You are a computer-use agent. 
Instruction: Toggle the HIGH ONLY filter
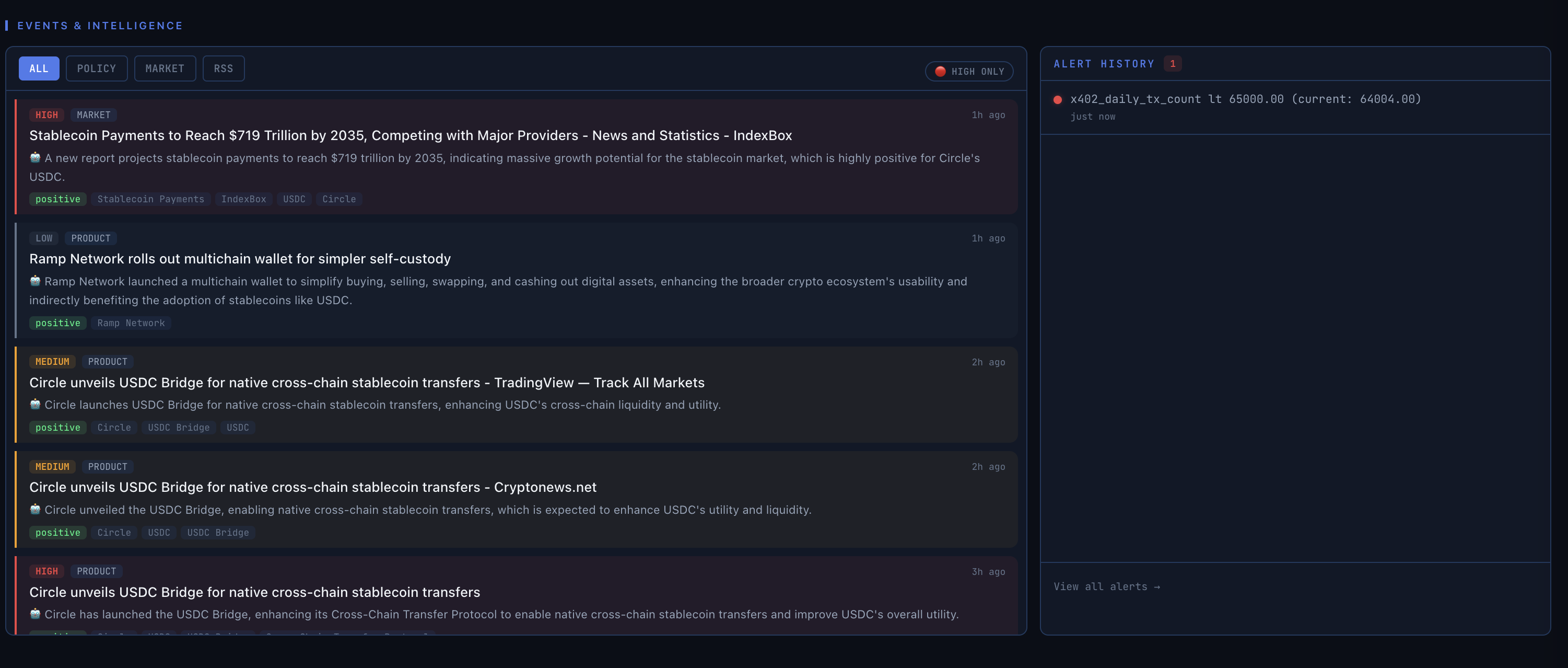[x=969, y=71]
